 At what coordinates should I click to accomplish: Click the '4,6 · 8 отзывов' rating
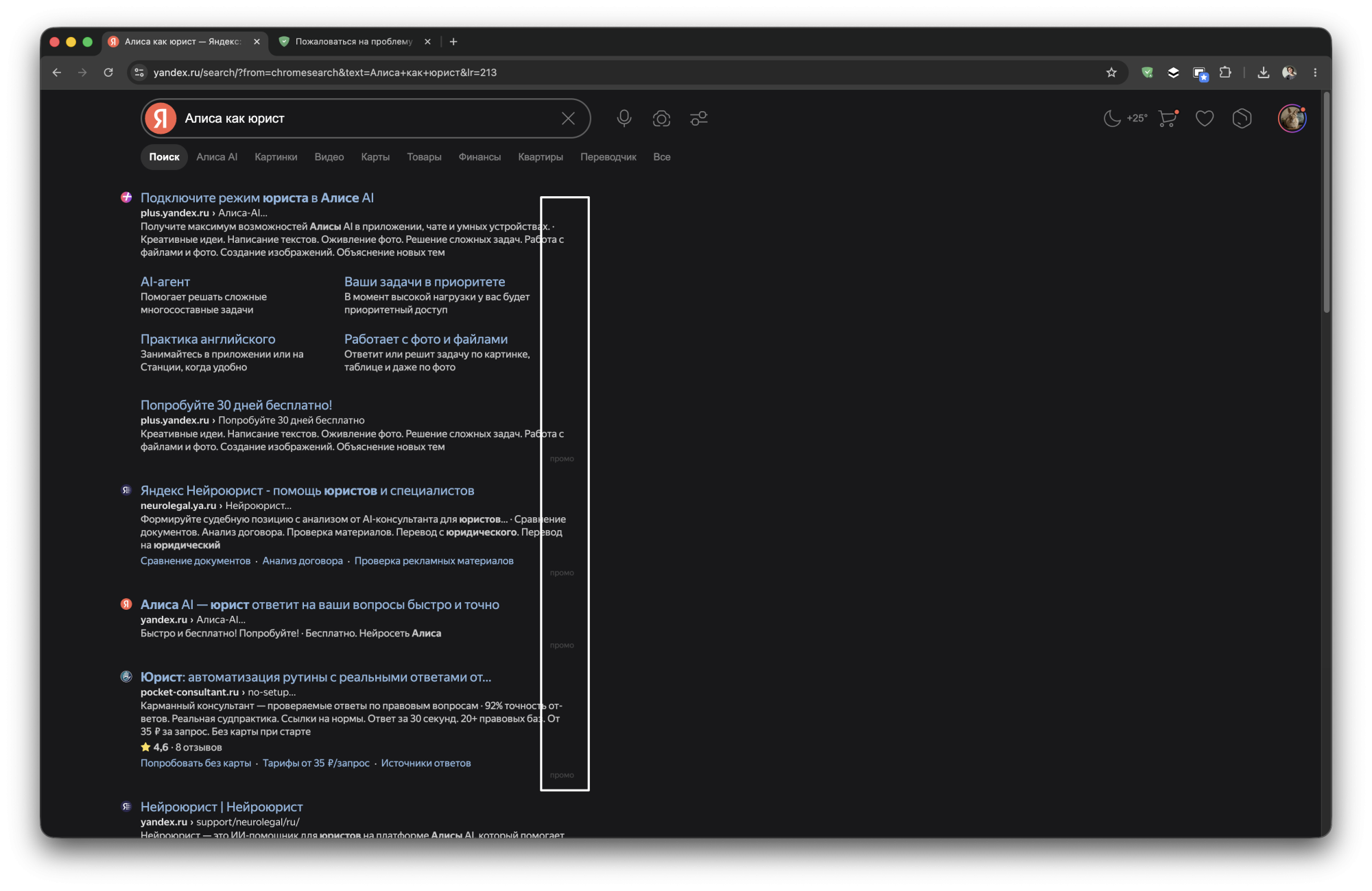tap(181, 748)
